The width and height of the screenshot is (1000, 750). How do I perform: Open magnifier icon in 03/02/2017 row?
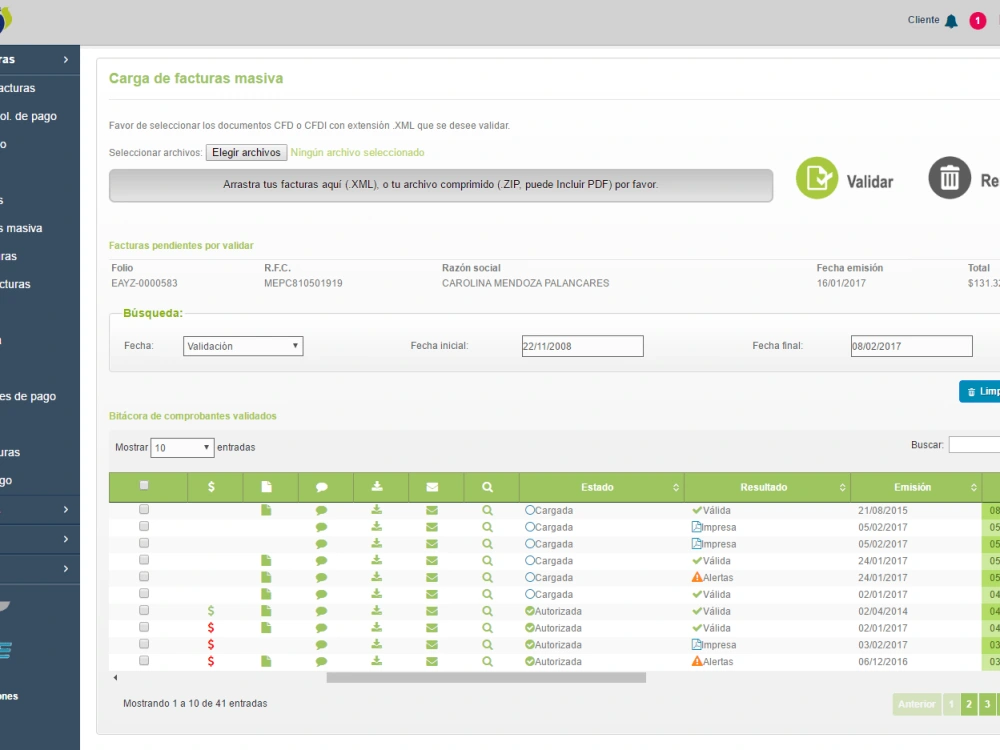487,645
